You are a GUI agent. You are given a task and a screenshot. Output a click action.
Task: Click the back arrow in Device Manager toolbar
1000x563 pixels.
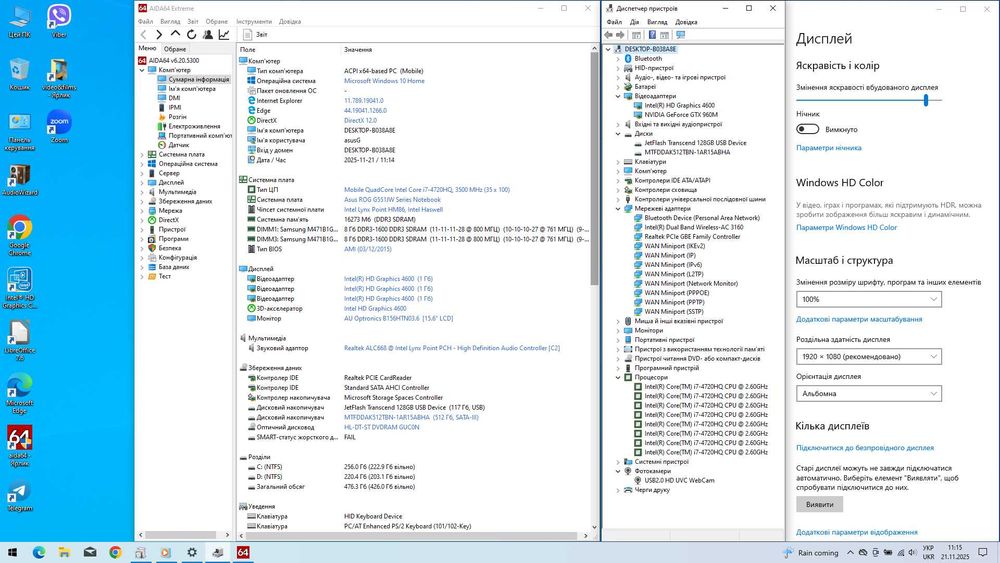tap(608, 35)
